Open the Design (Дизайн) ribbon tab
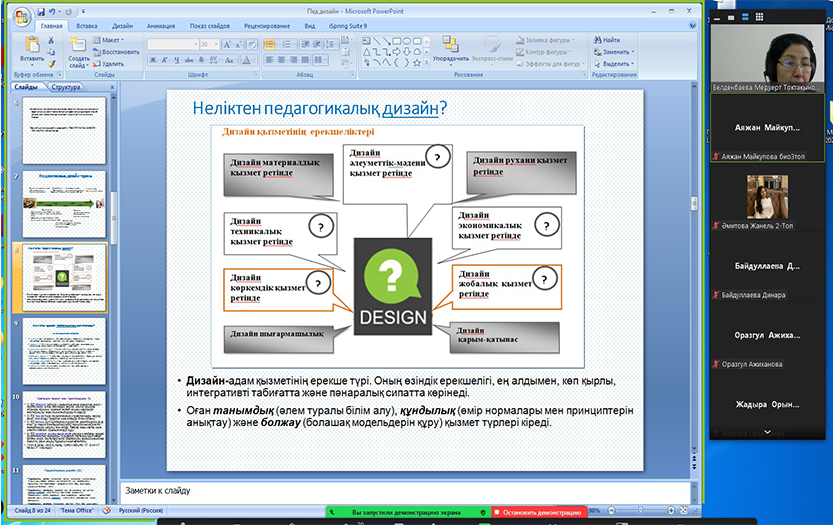This screenshot has height=525, width=833. coord(121,26)
